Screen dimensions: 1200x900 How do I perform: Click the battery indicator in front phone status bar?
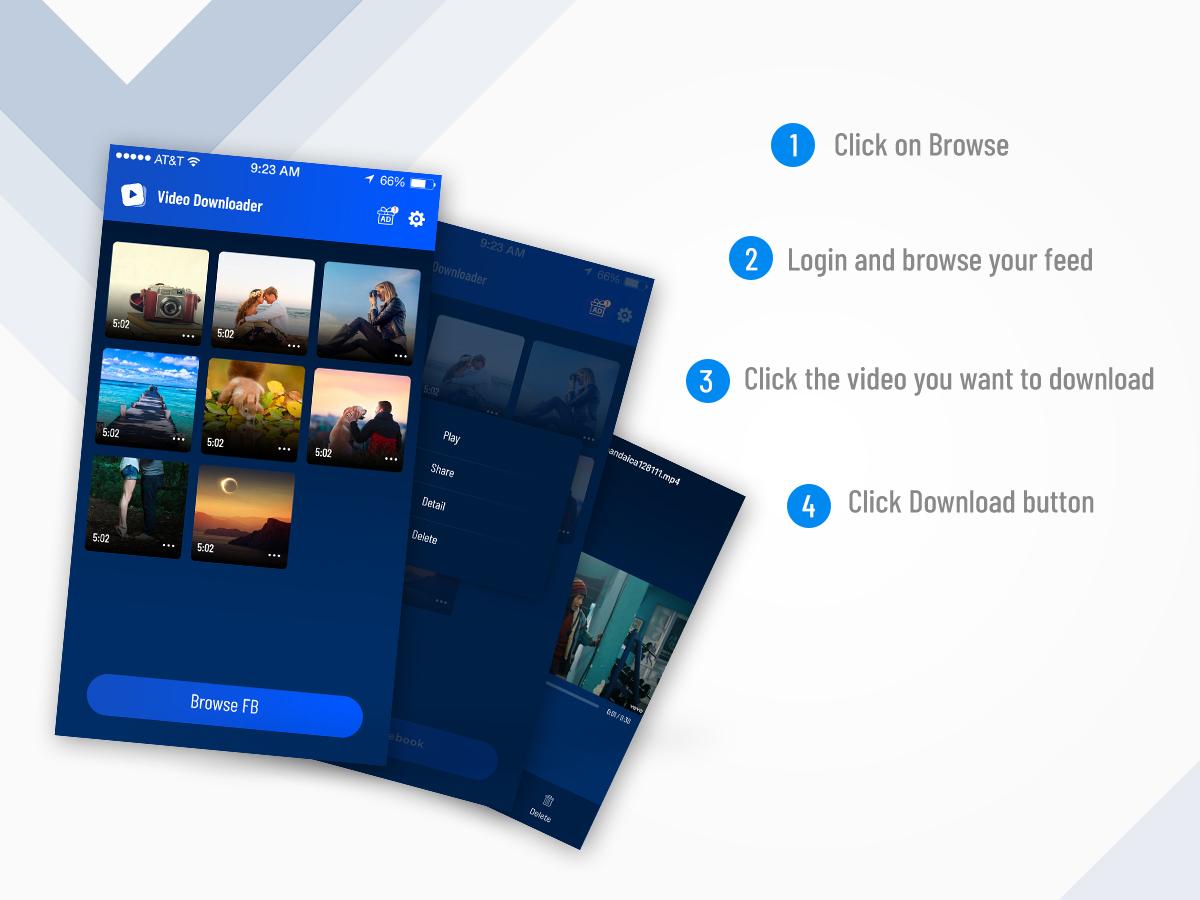tap(423, 183)
